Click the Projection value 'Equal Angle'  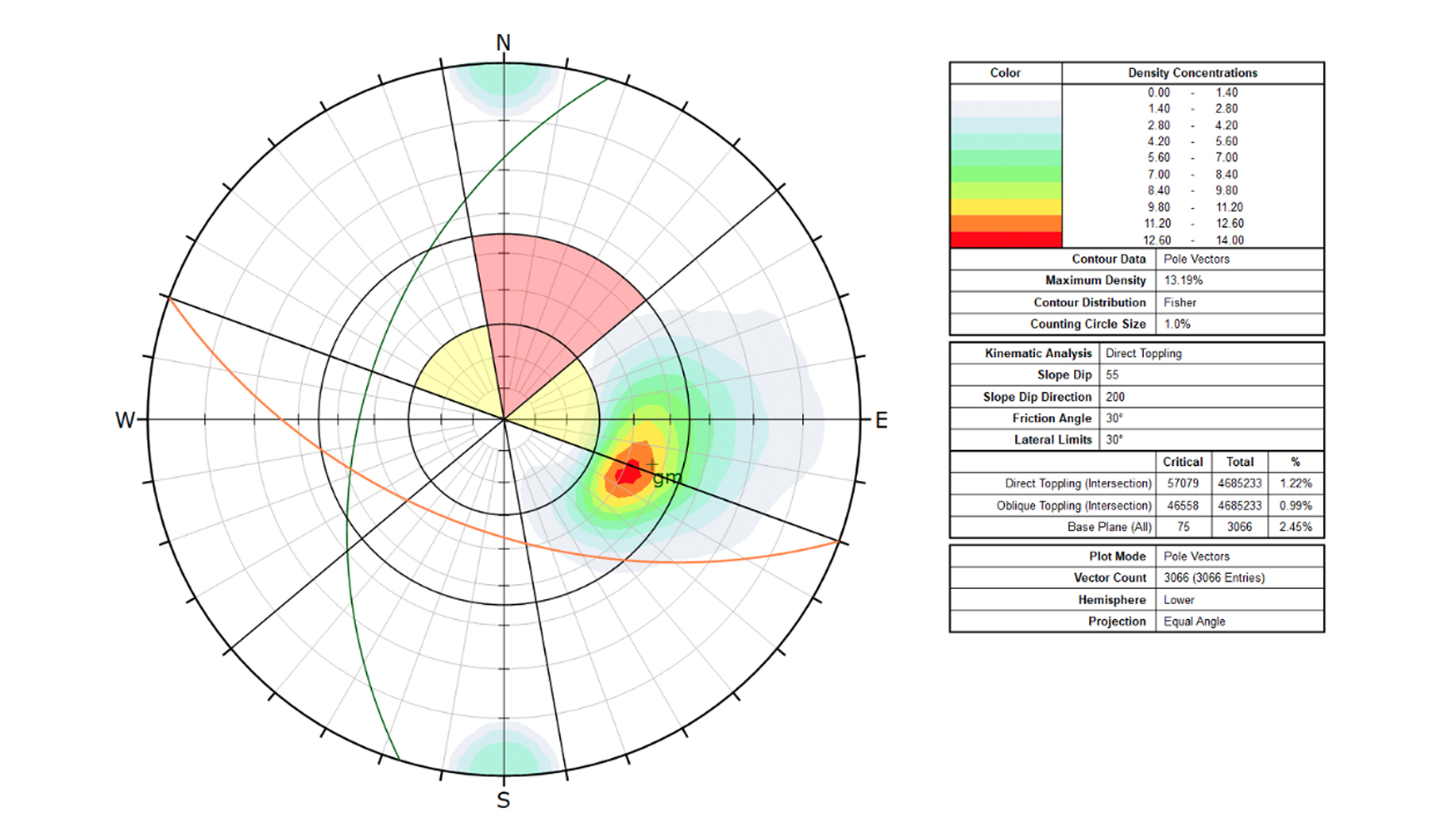click(1194, 622)
